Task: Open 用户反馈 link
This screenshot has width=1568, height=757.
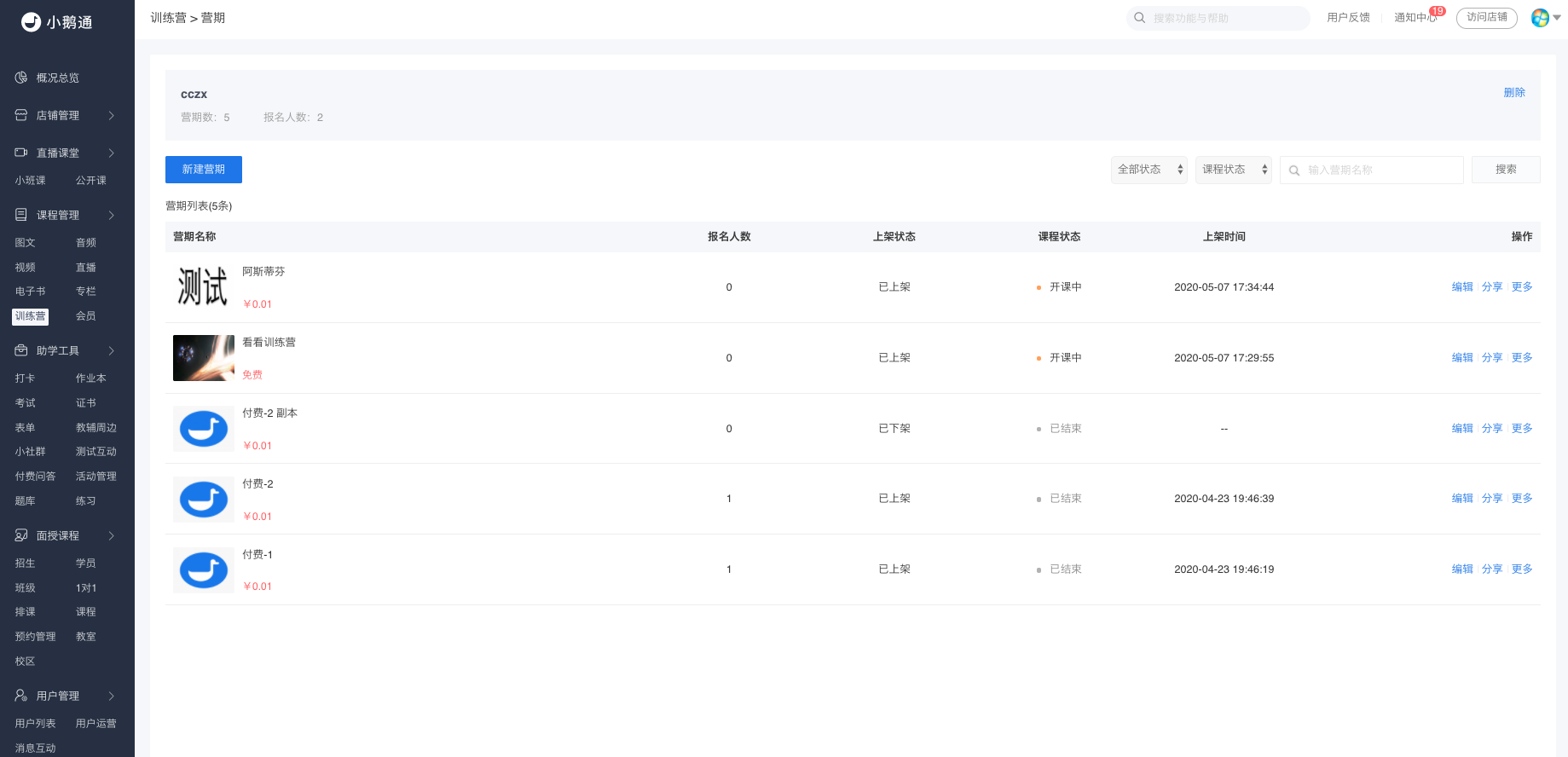Action: (1349, 18)
